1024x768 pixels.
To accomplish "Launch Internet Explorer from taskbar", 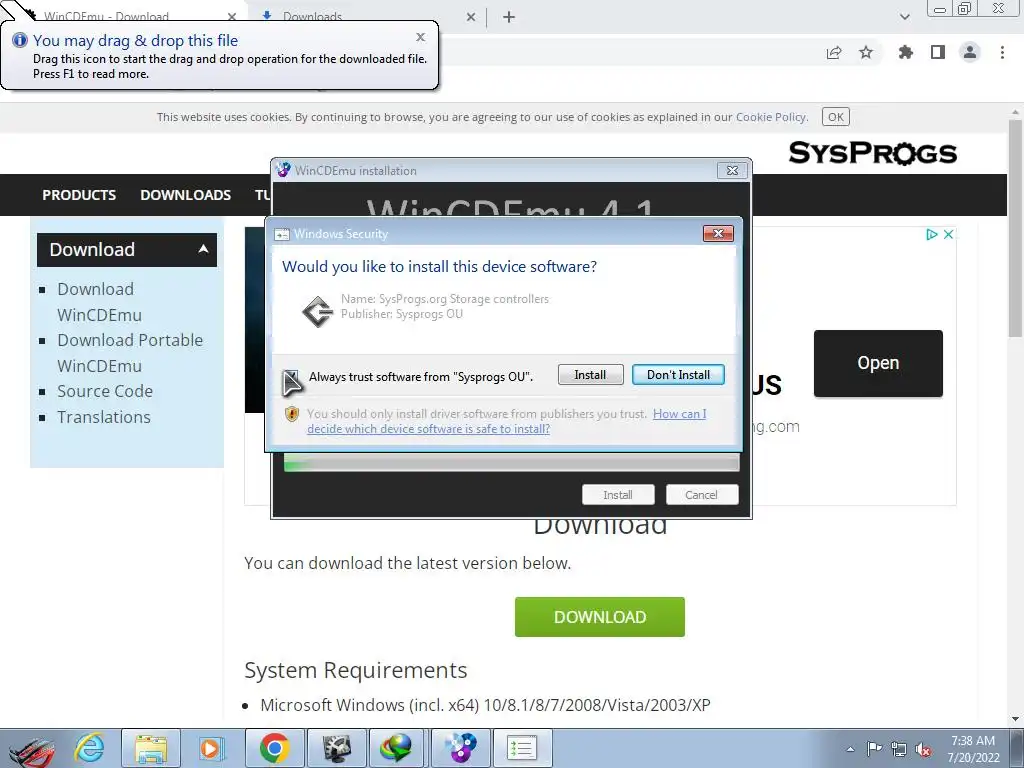I will point(89,748).
